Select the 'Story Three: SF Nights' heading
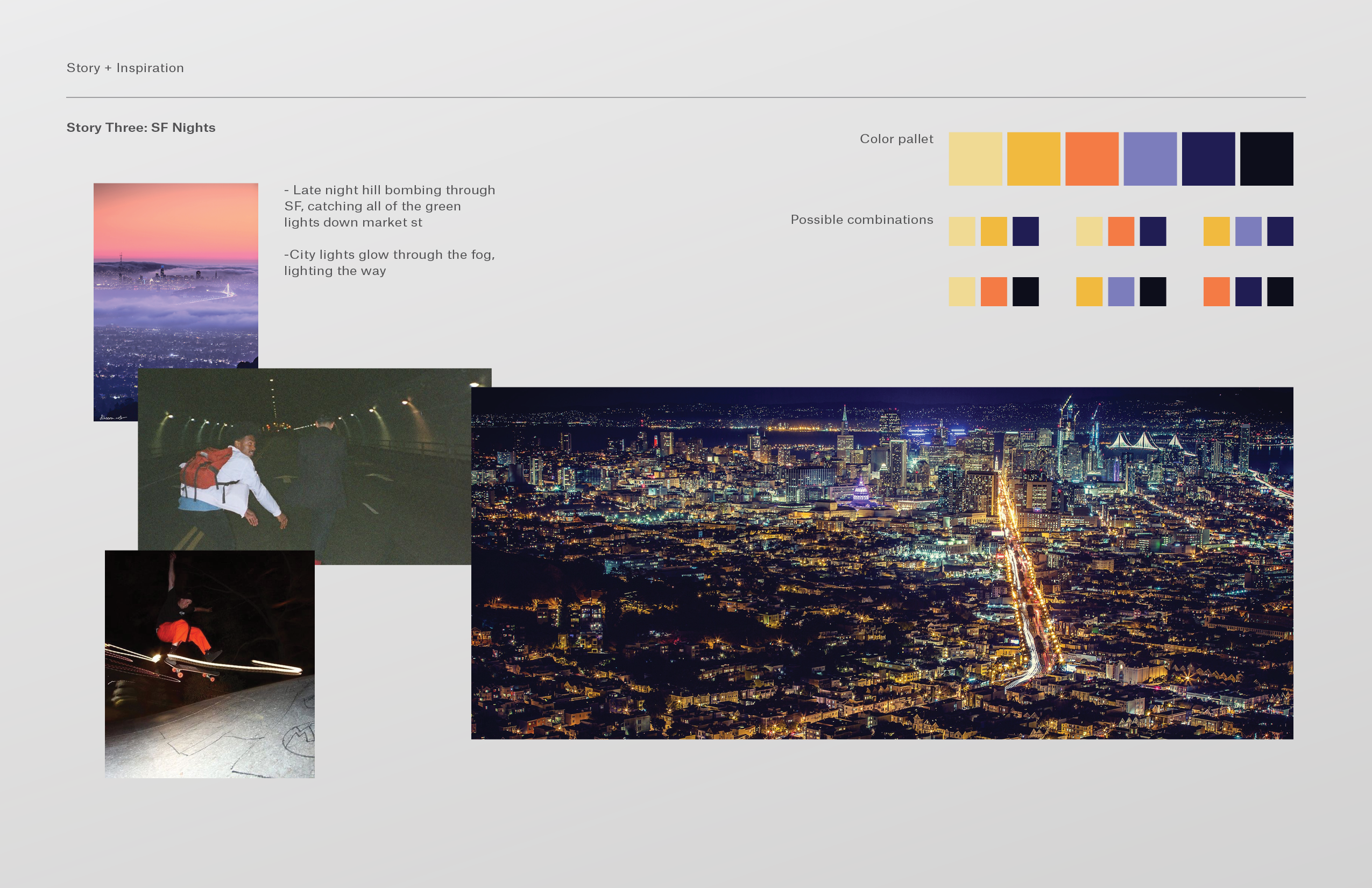1372x888 pixels. [x=140, y=128]
